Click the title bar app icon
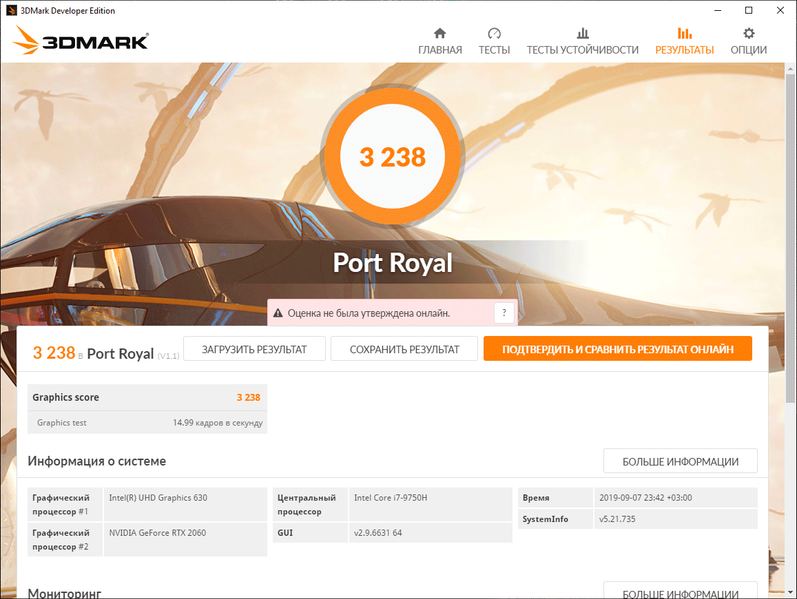Image resolution: width=797 pixels, height=599 pixels. [x=11, y=10]
